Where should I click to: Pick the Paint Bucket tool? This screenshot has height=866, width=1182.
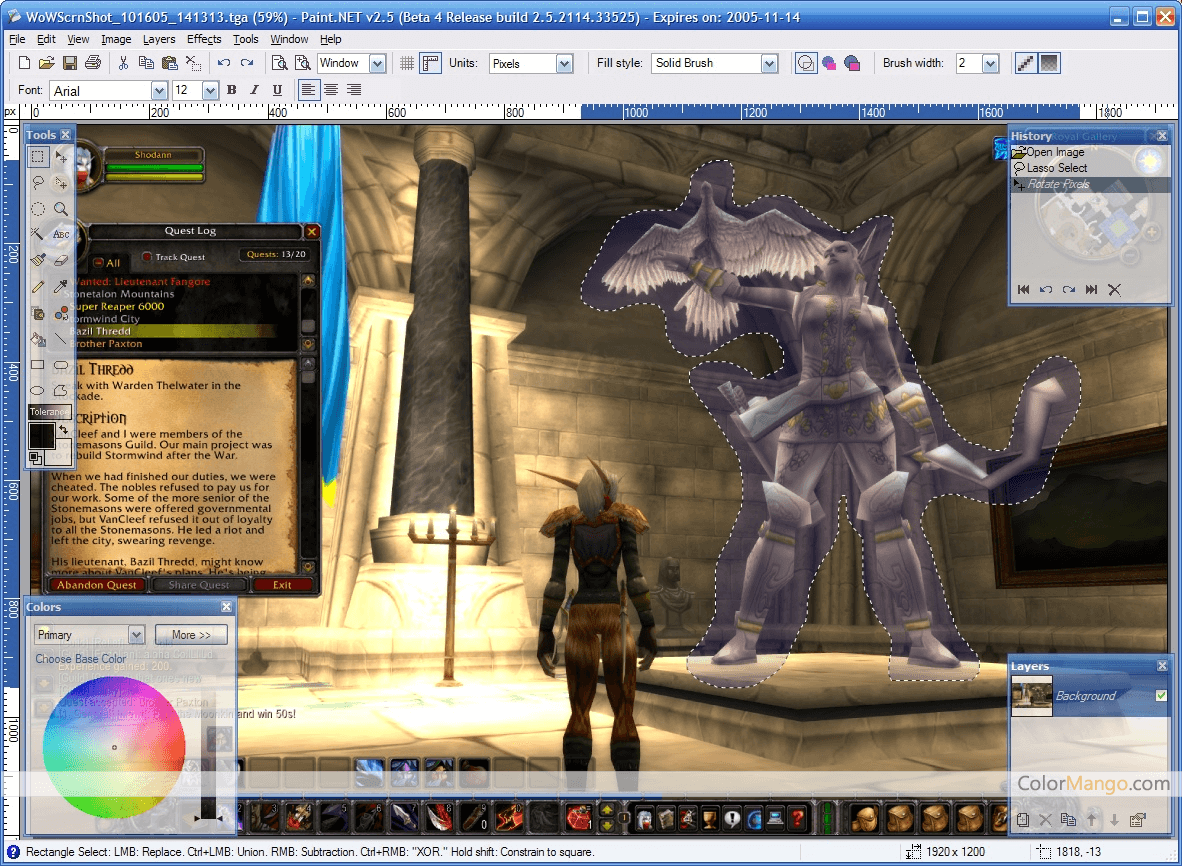click(38, 339)
